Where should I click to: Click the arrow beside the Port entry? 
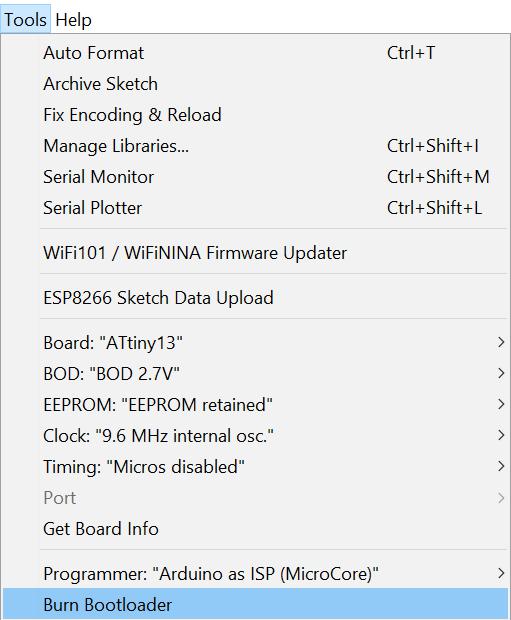click(x=501, y=497)
